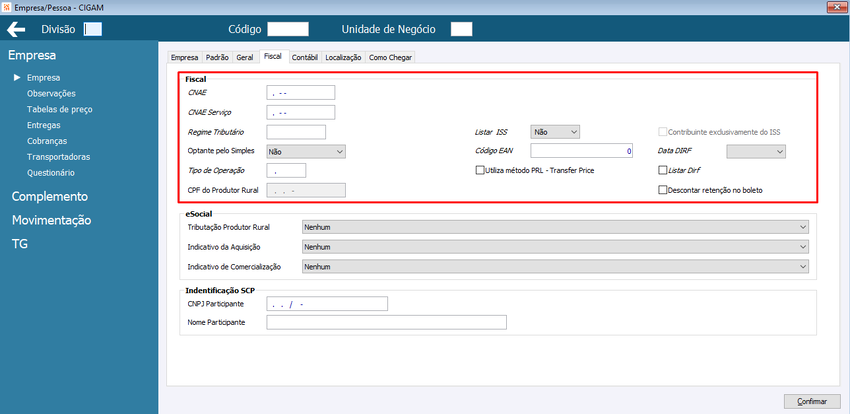Click the CNAE Serviço input field
The image size is (850, 414).
pos(301,112)
